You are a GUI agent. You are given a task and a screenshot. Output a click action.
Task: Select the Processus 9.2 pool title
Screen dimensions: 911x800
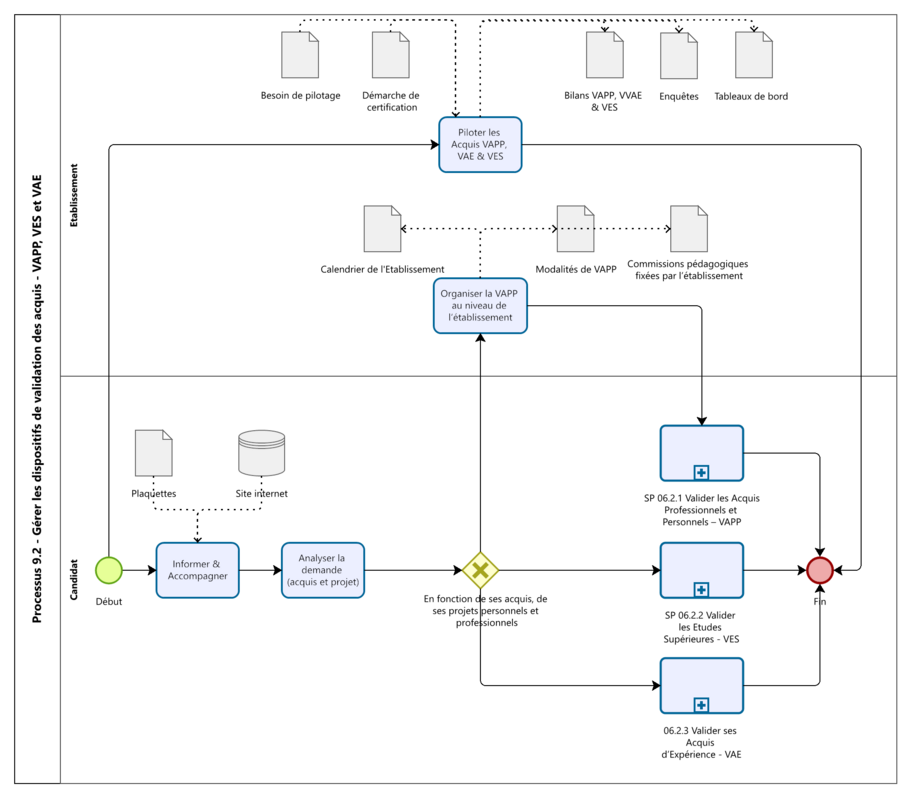coord(37,399)
